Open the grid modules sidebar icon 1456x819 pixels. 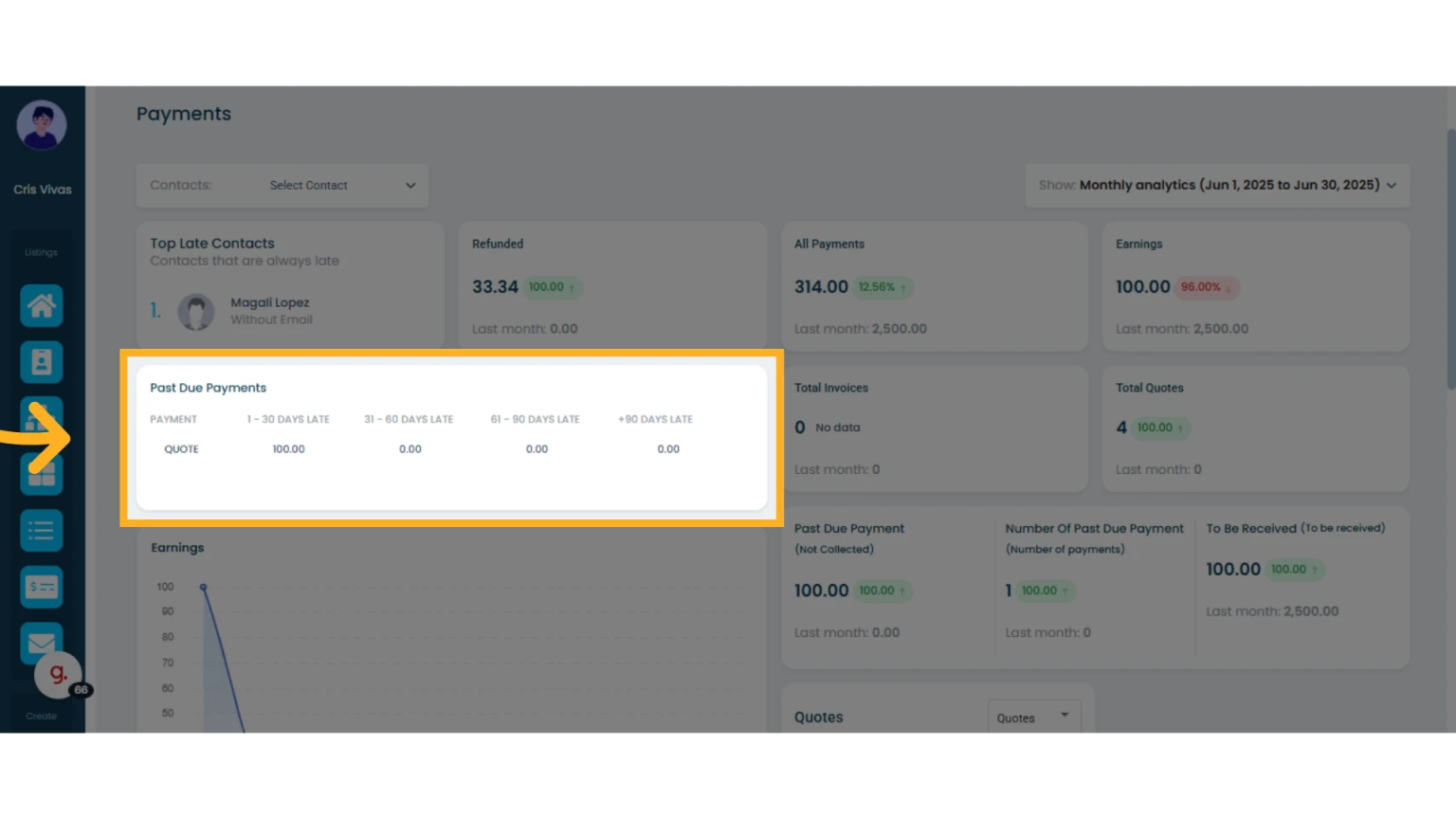click(x=41, y=474)
